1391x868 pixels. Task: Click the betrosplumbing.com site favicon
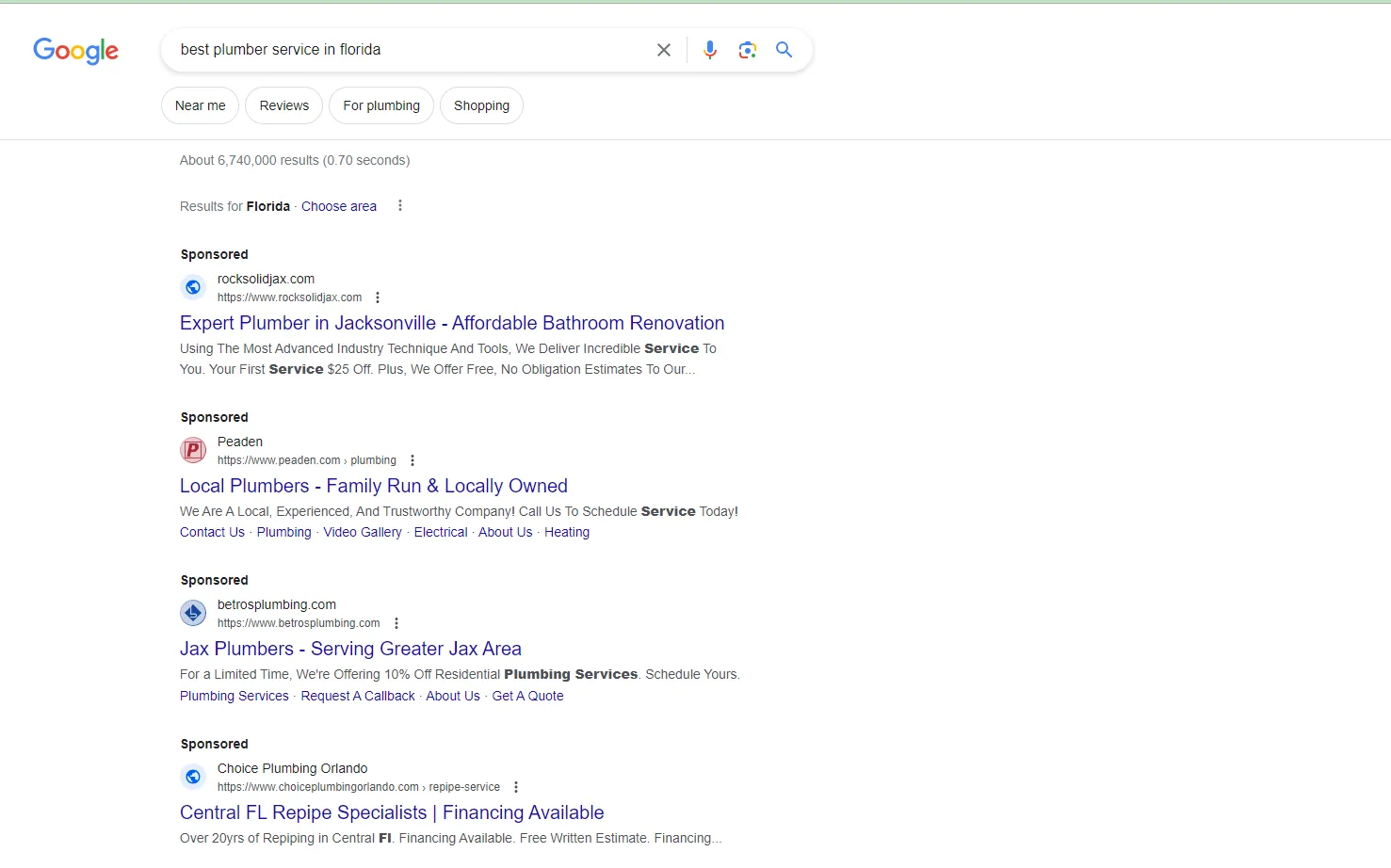click(x=193, y=613)
